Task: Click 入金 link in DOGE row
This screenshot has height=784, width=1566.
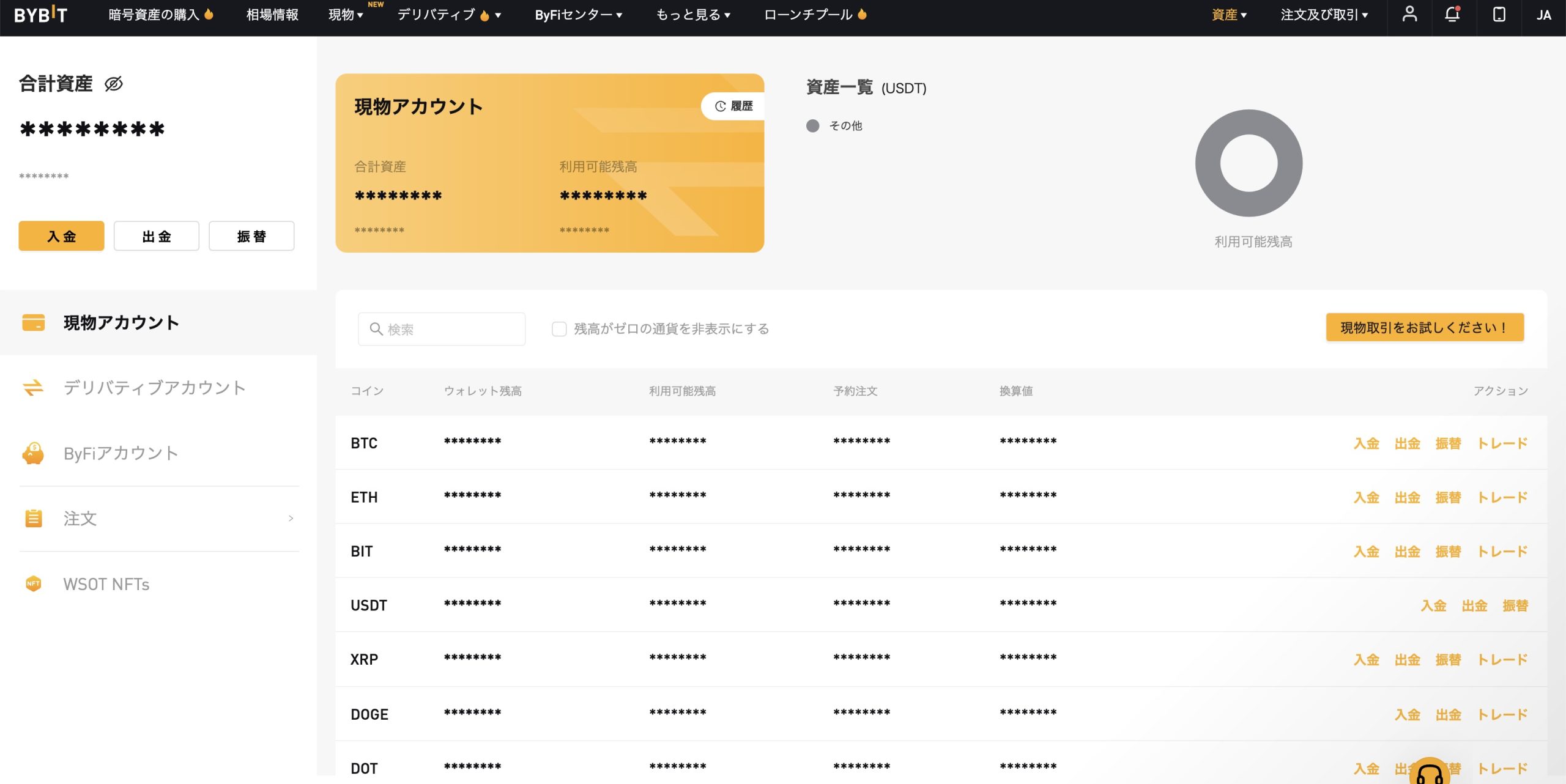Action: click(1408, 715)
